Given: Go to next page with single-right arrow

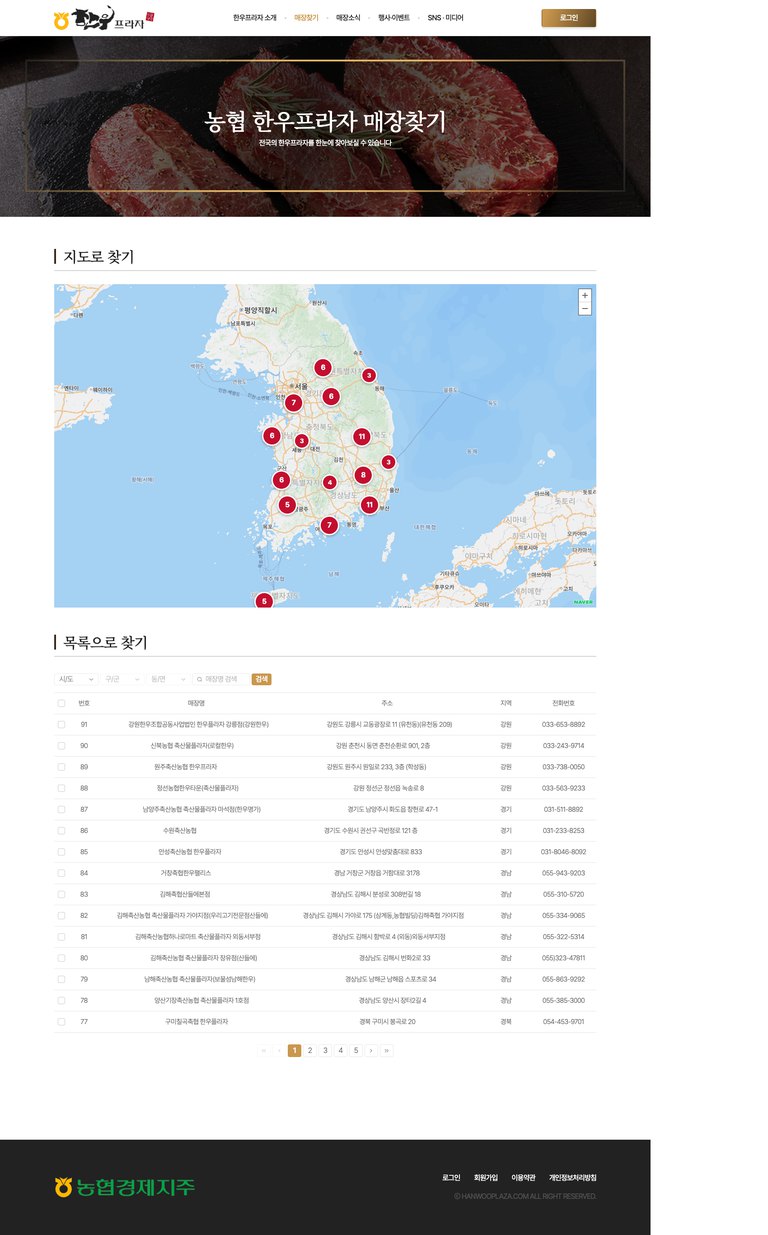Looking at the screenshot, I should tap(371, 1051).
